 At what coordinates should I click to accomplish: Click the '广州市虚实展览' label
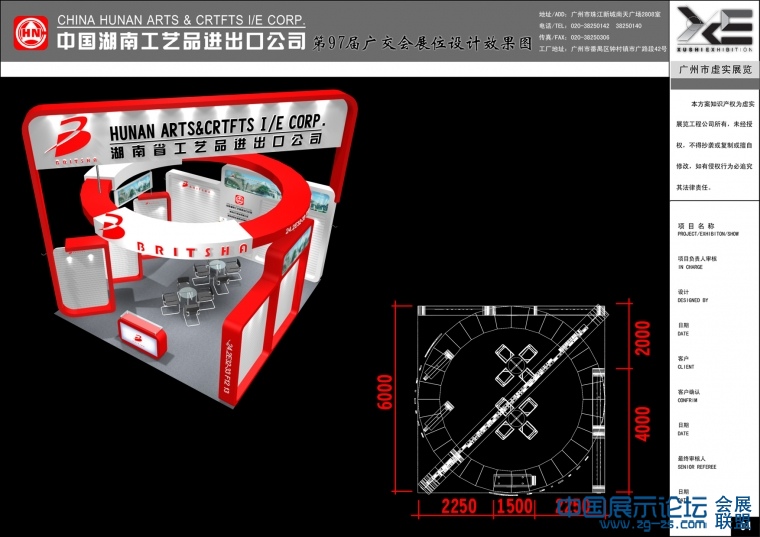pos(715,69)
